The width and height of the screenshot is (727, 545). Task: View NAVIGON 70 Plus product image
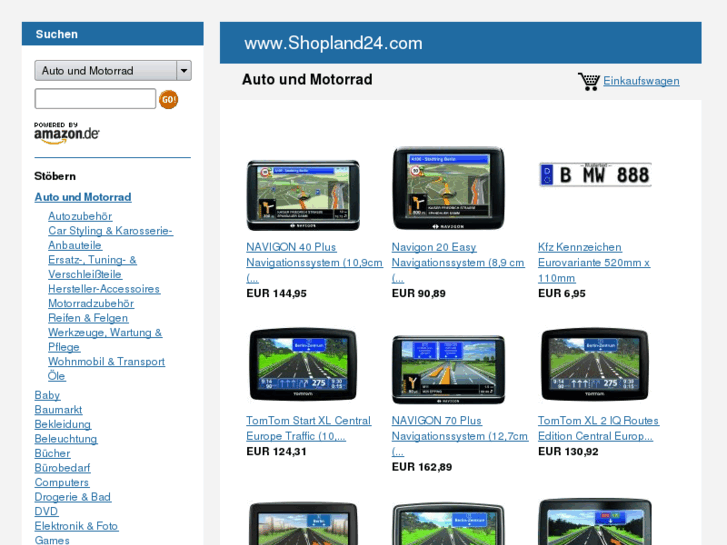pyautogui.click(x=448, y=370)
